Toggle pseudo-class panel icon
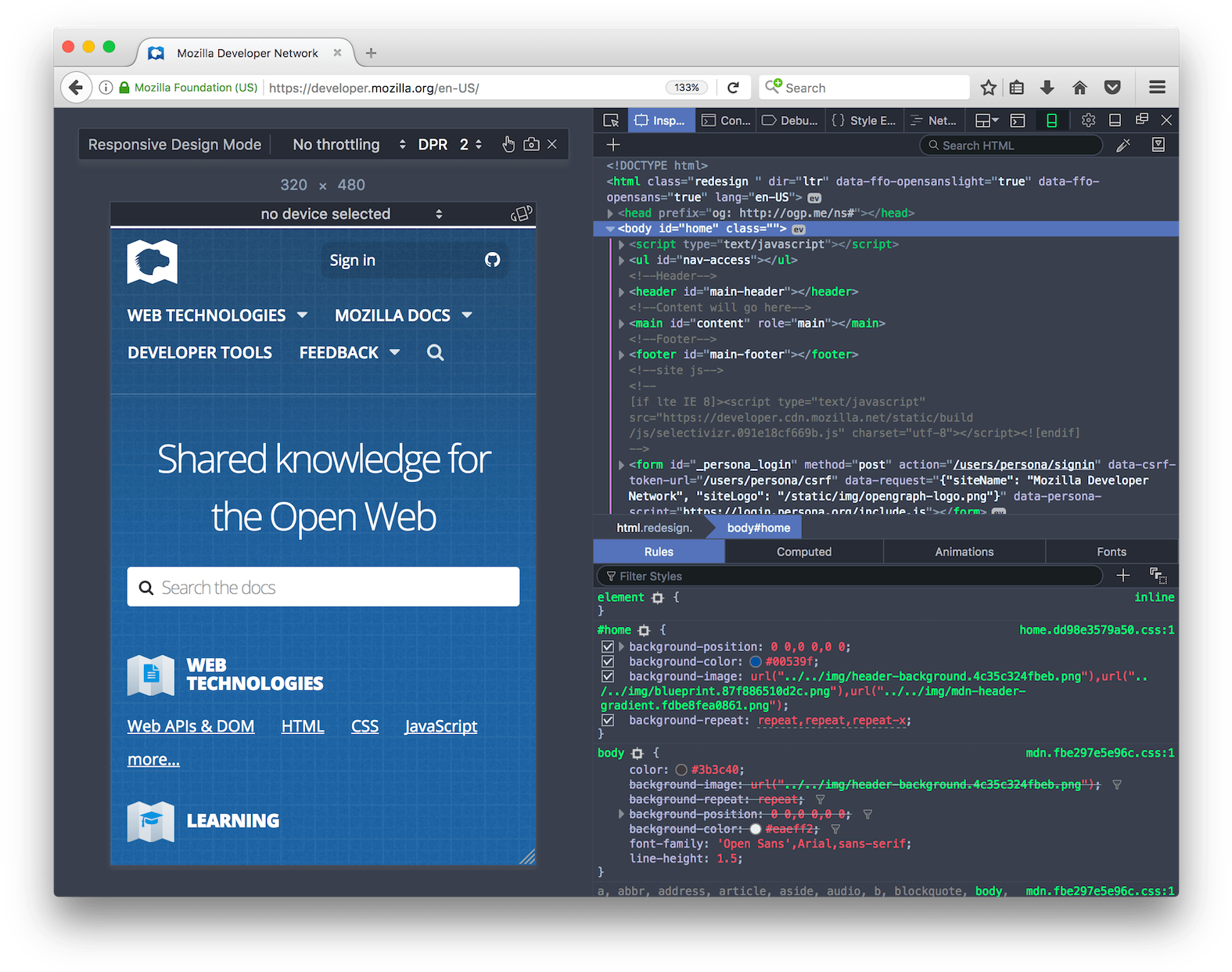Screen dimensions: 1232x972 point(1158,576)
